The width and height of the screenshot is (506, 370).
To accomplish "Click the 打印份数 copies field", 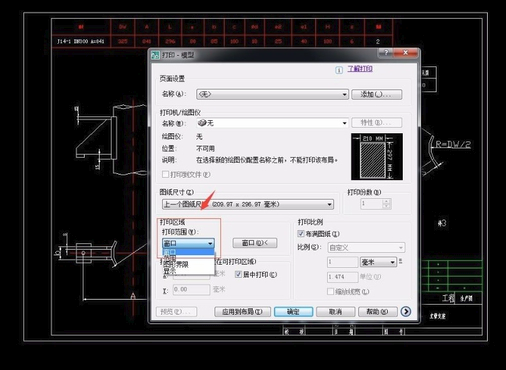I will tap(371, 203).
